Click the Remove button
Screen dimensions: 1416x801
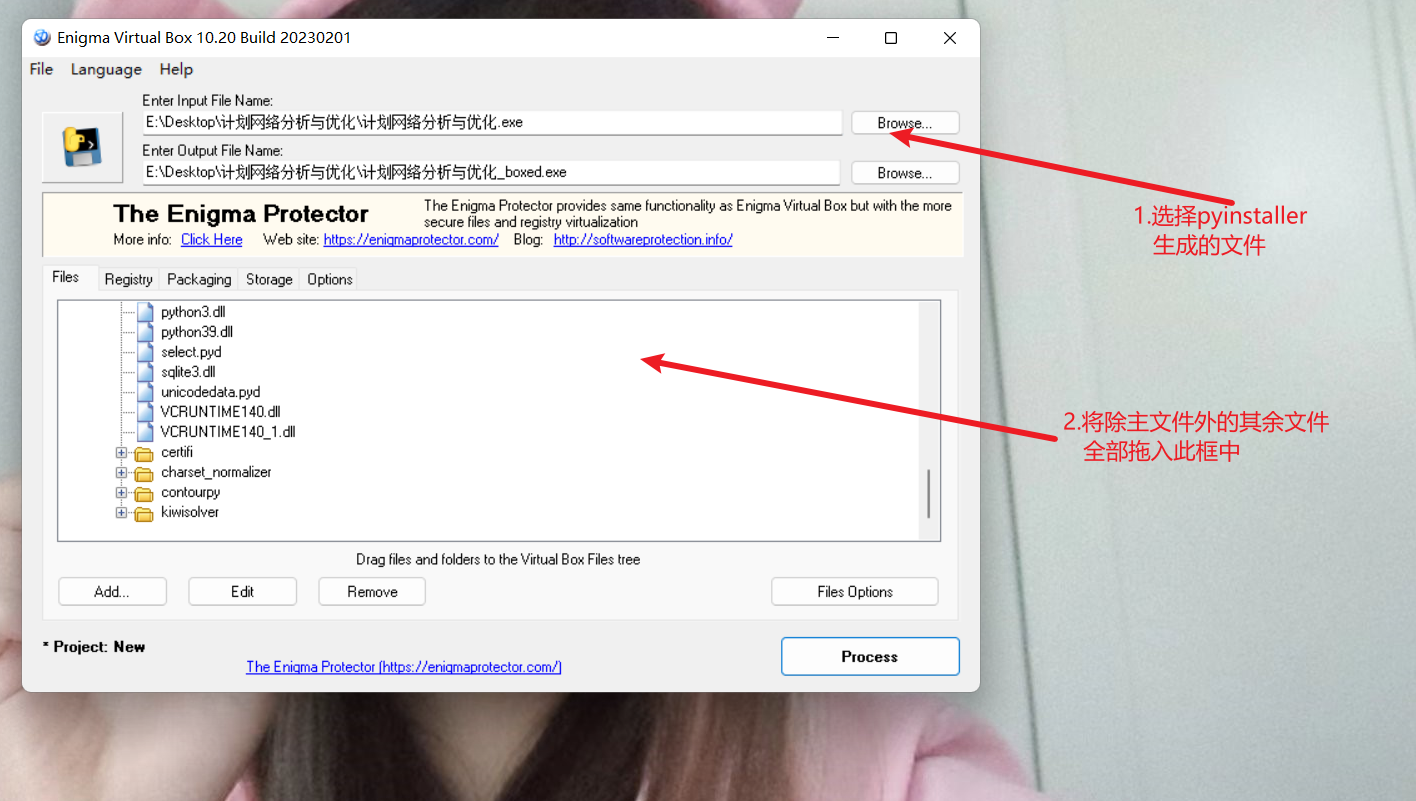pos(372,592)
